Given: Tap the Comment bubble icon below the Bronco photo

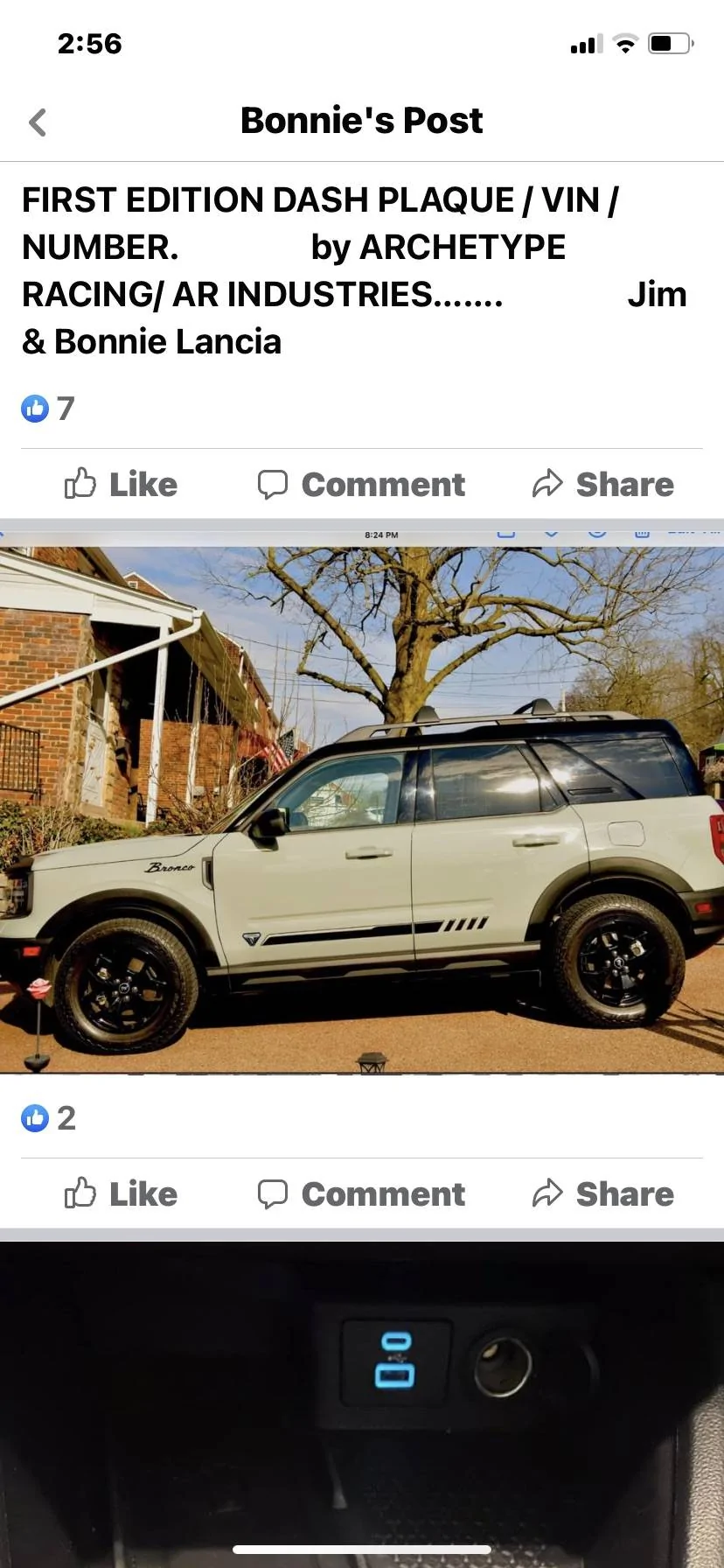Looking at the screenshot, I should coord(272,1193).
